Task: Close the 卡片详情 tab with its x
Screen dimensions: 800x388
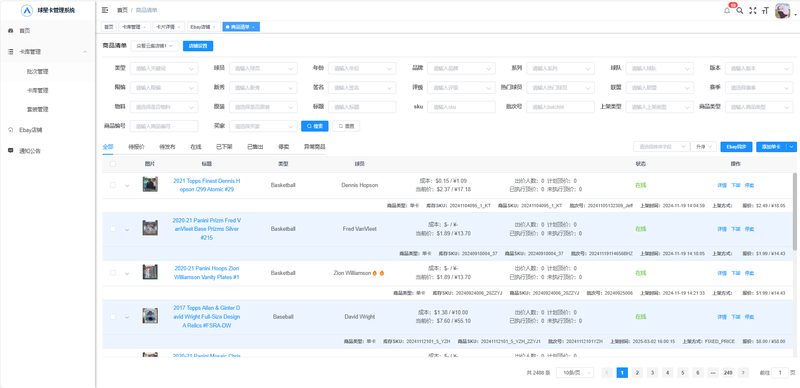Action: 179,27
